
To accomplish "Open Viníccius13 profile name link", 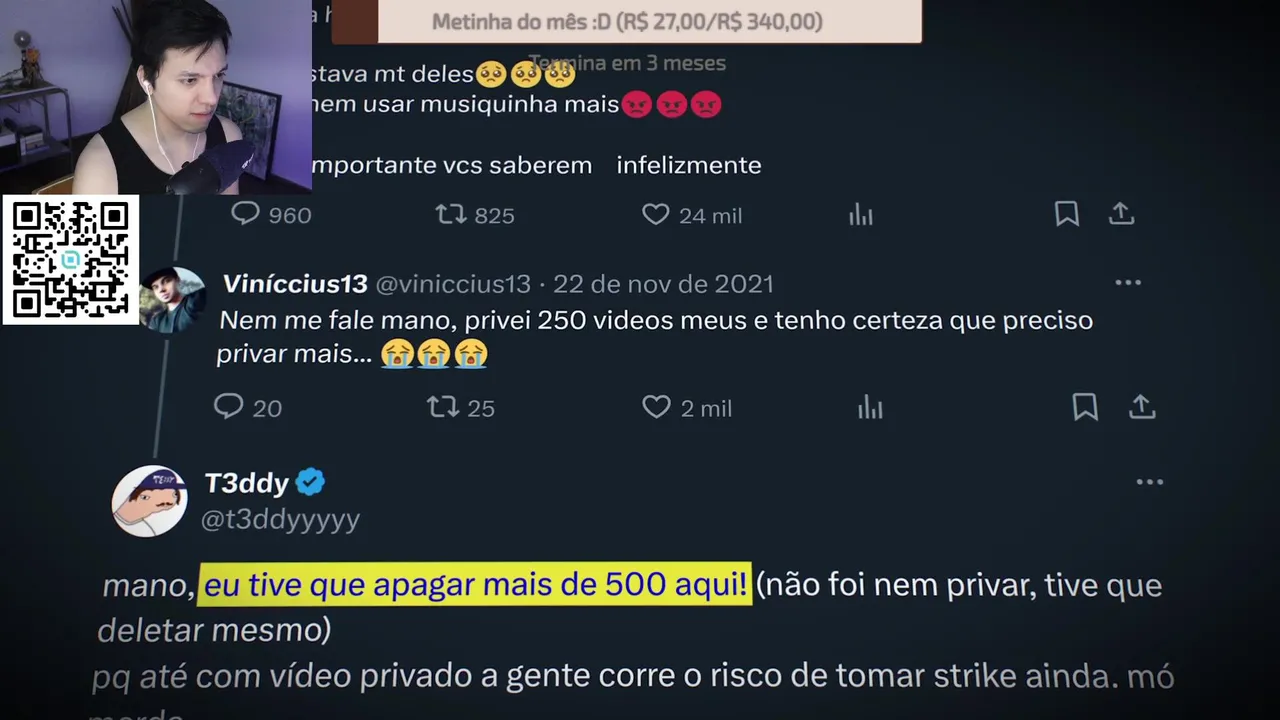I will [295, 284].
